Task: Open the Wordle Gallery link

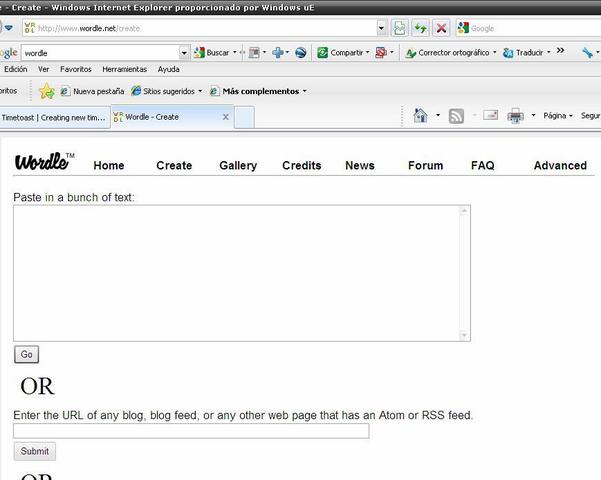Action: (x=238, y=165)
